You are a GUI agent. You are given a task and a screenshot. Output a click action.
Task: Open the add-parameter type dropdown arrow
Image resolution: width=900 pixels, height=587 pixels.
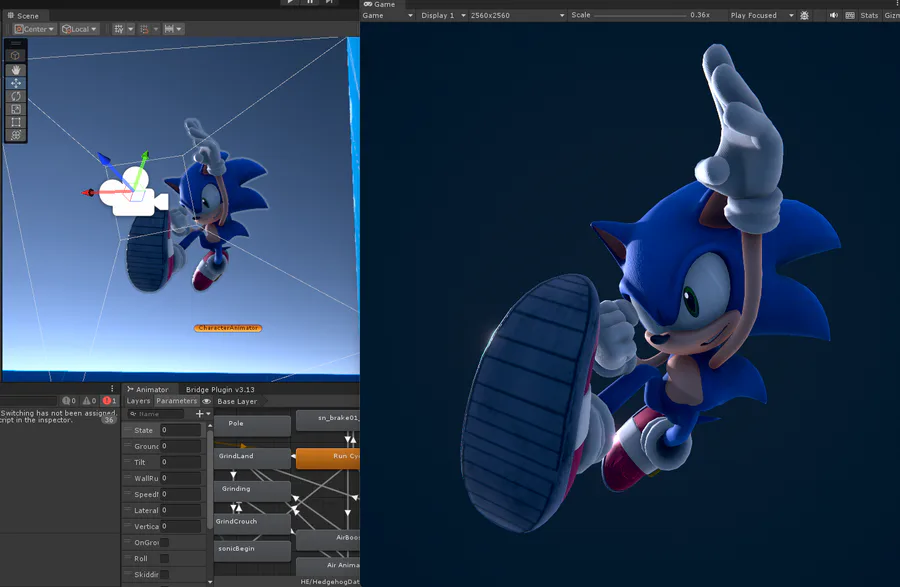tap(208, 414)
